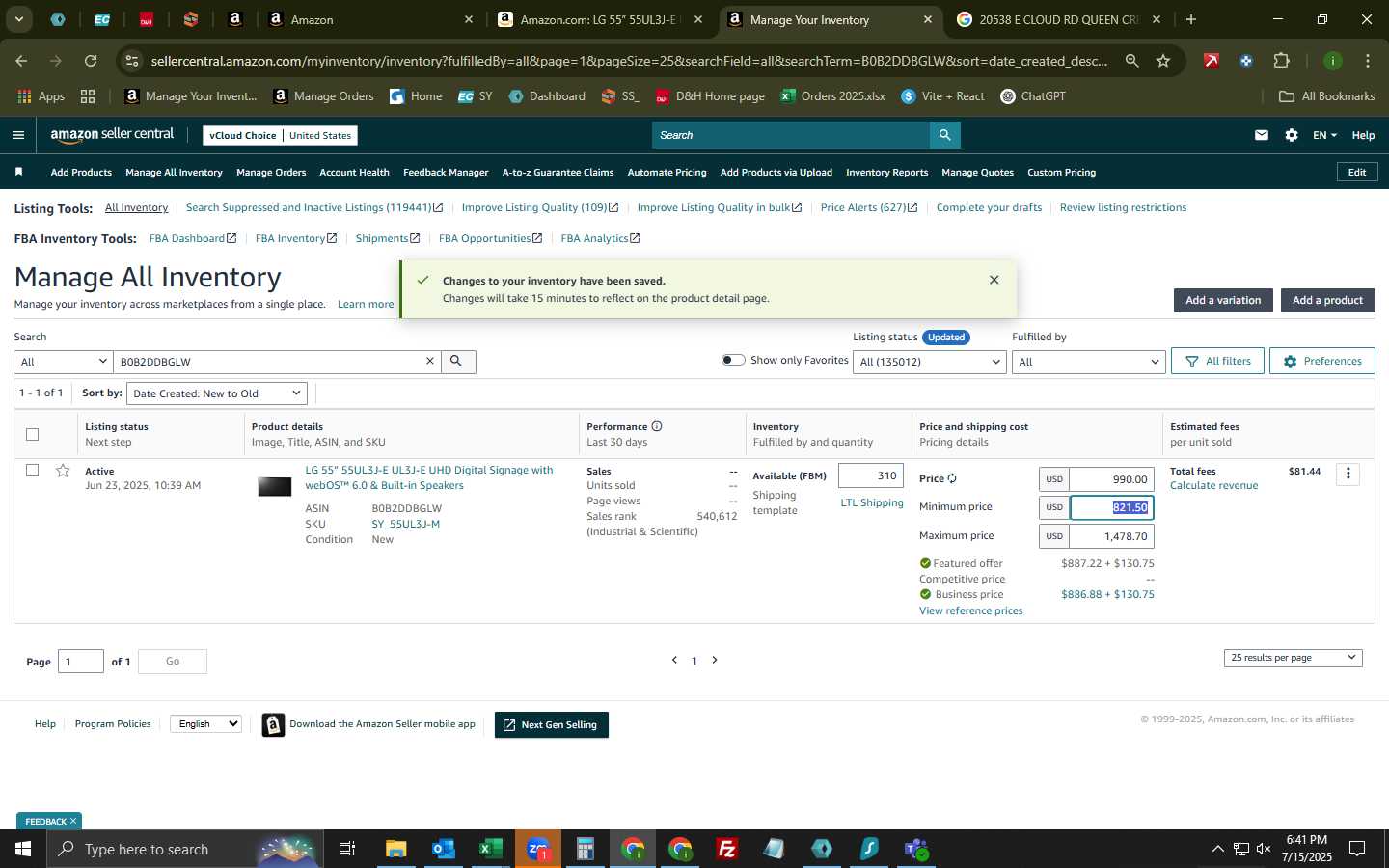Open the messages envelope icon
This screenshot has width=1389, height=868.
click(x=1262, y=135)
